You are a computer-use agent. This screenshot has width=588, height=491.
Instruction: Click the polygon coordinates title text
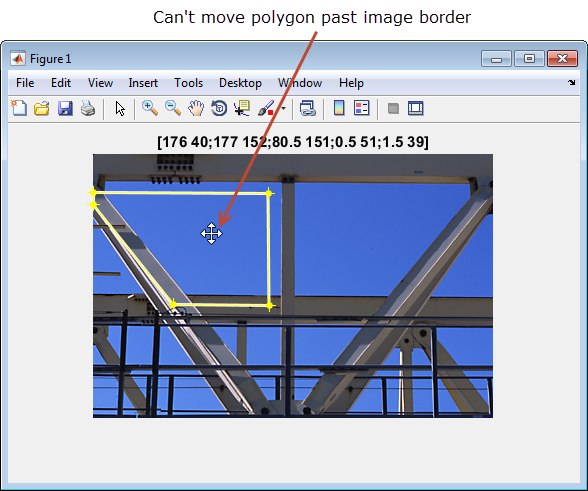(293, 142)
